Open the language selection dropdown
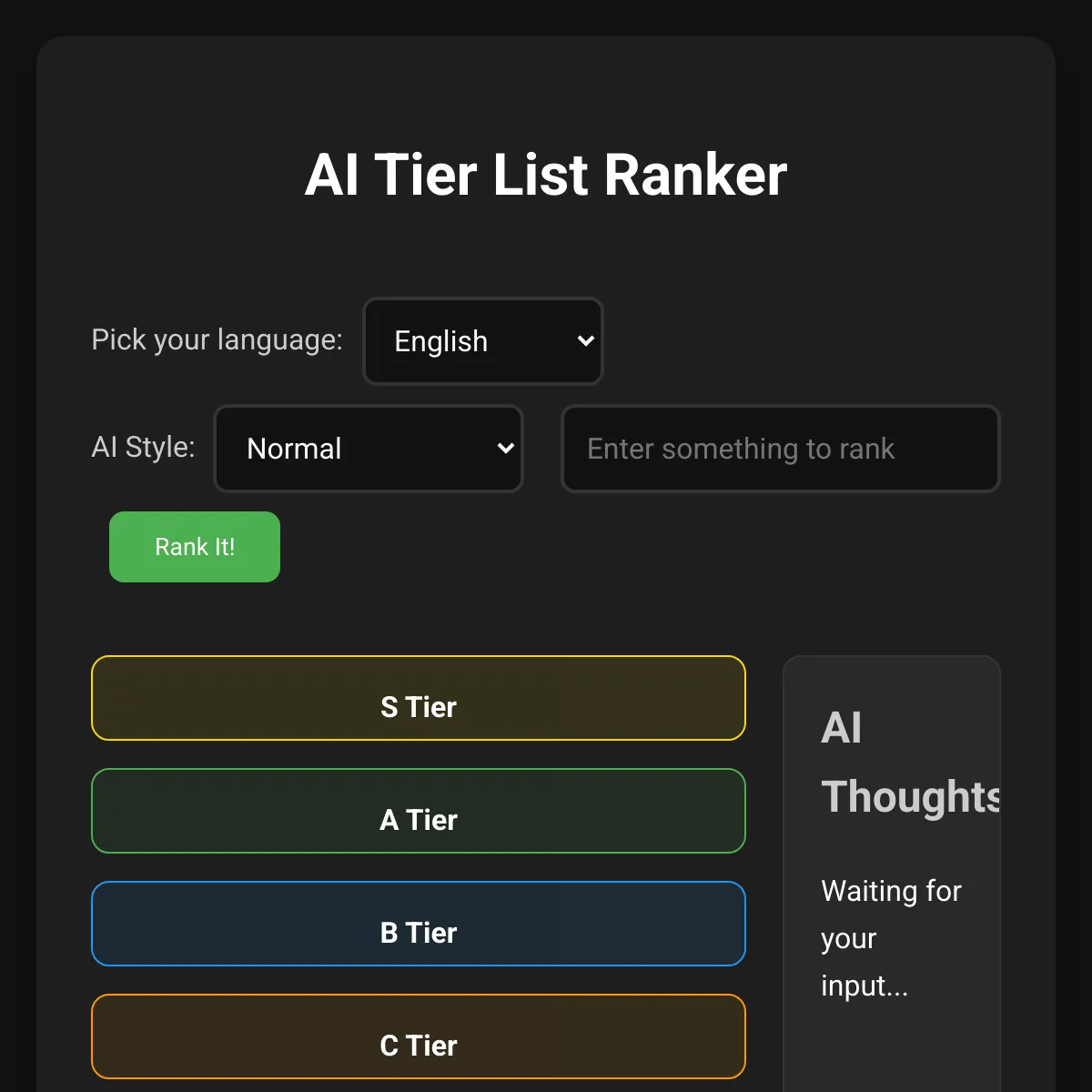 click(x=482, y=341)
